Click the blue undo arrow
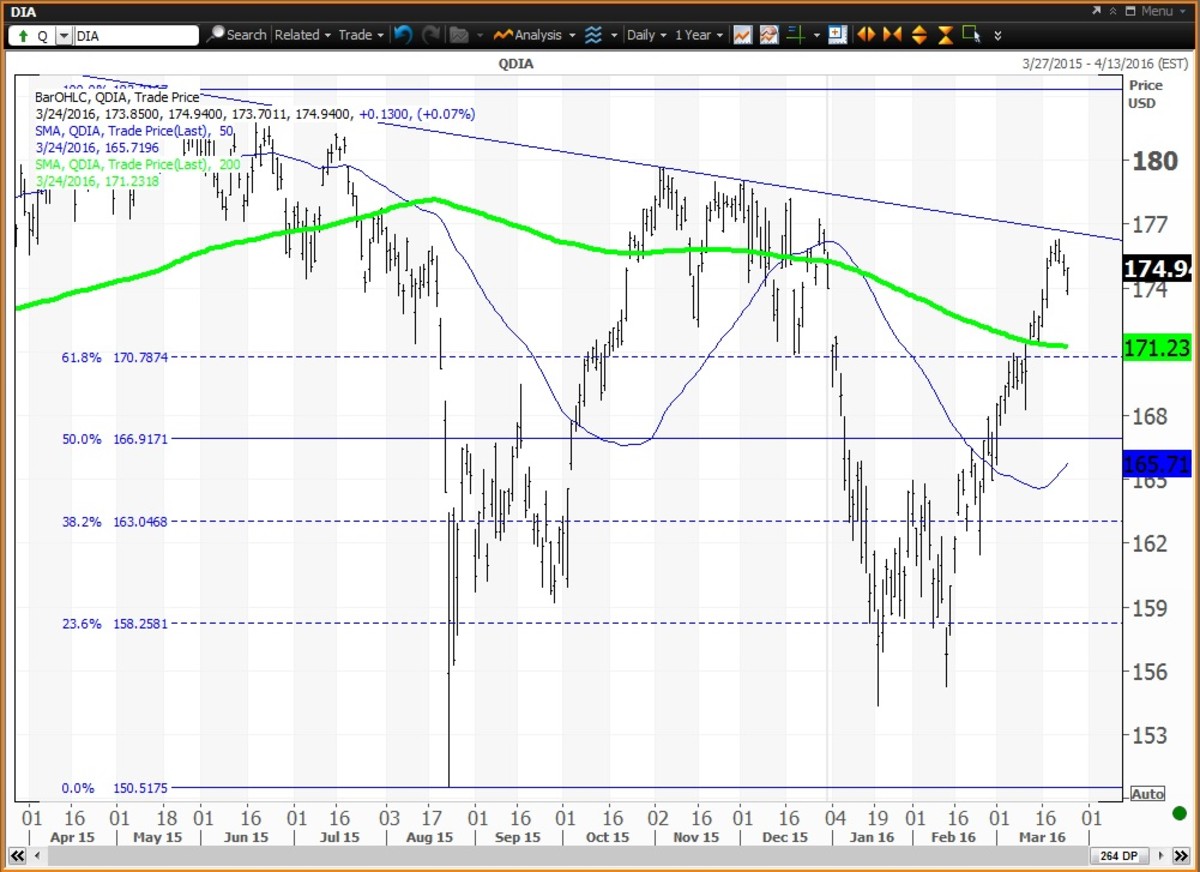 (402, 35)
